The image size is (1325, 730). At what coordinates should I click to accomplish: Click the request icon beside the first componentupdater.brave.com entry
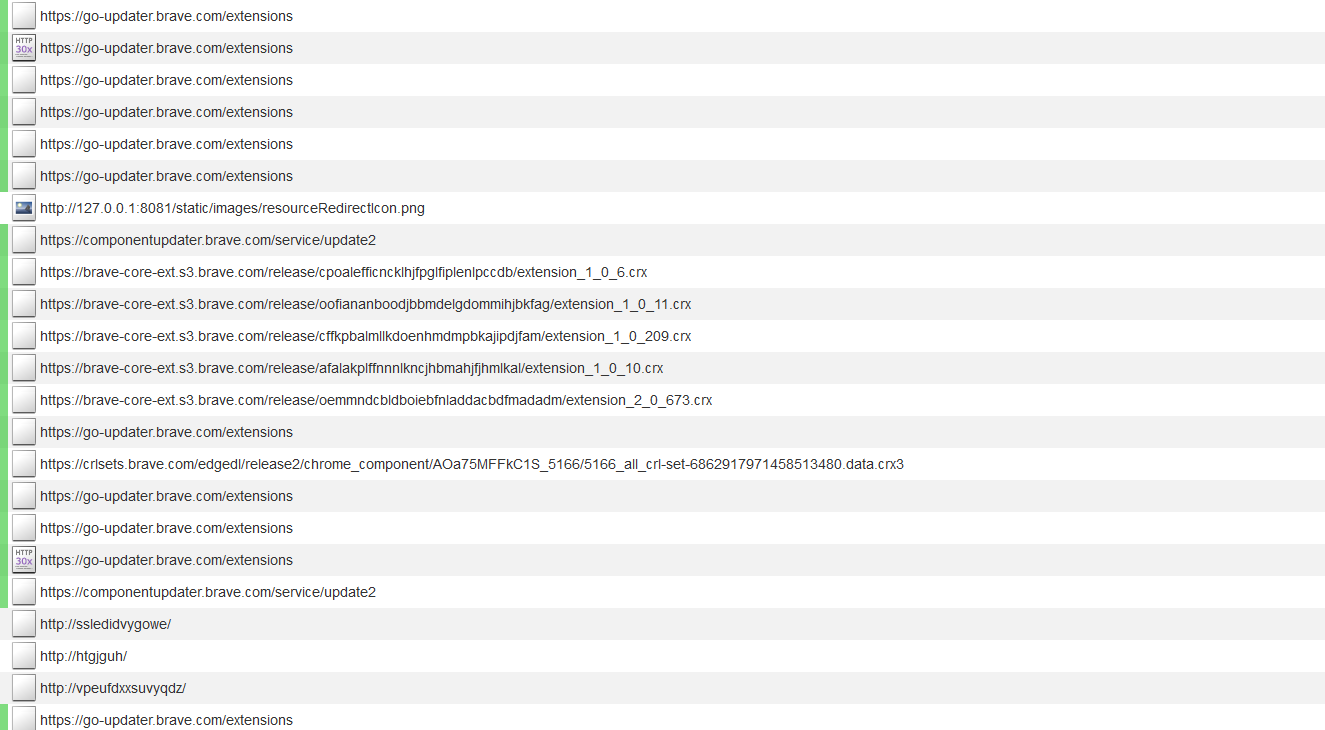click(23, 239)
